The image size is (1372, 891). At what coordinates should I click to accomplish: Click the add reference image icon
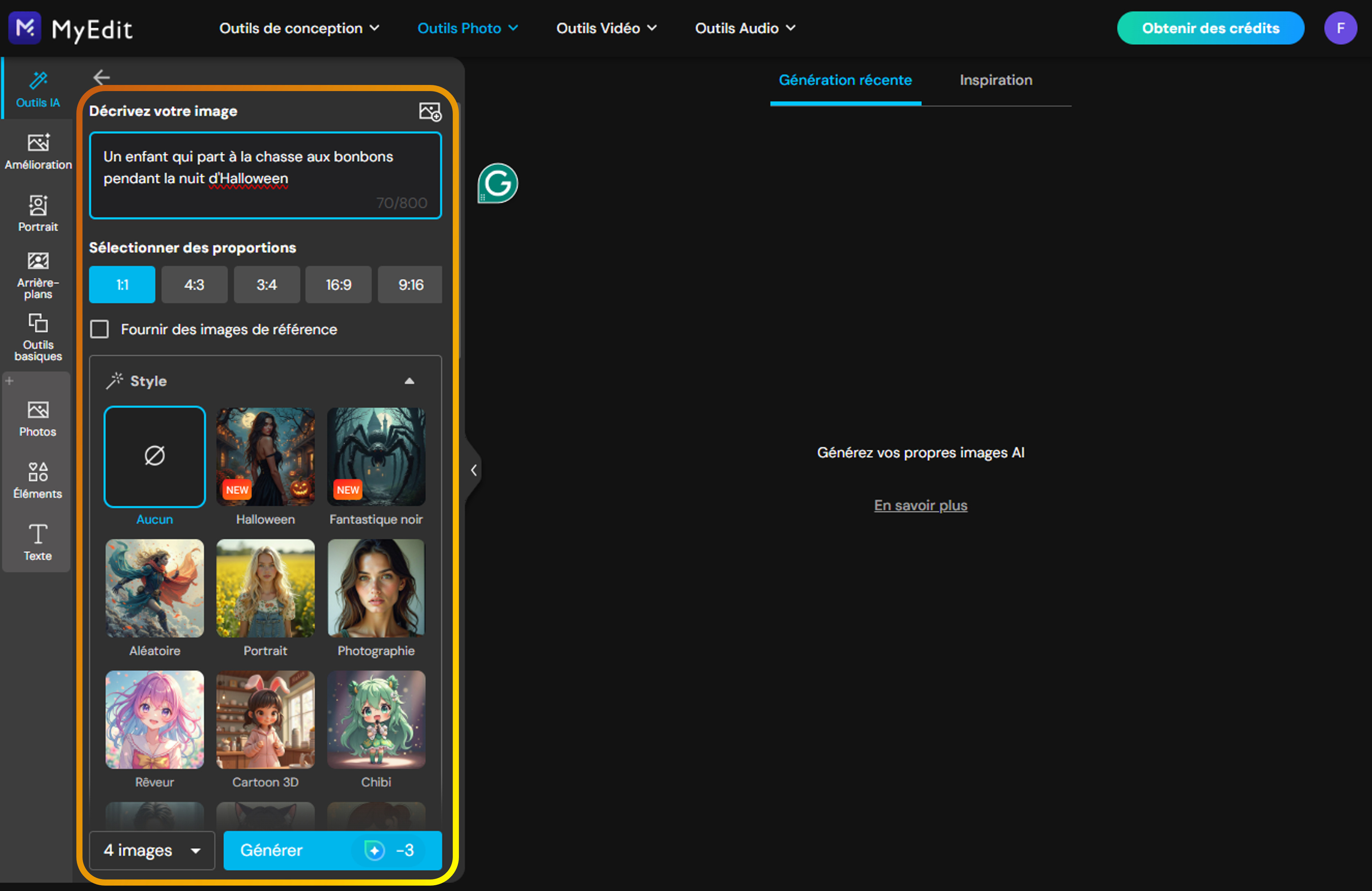(429, 111)
